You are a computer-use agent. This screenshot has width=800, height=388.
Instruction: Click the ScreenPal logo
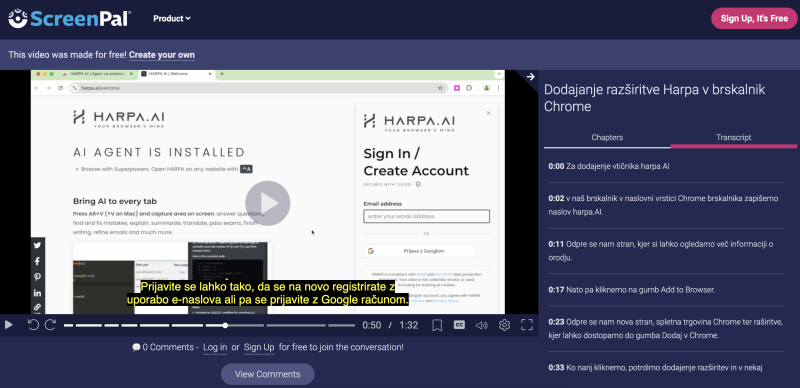pos(70,18)
